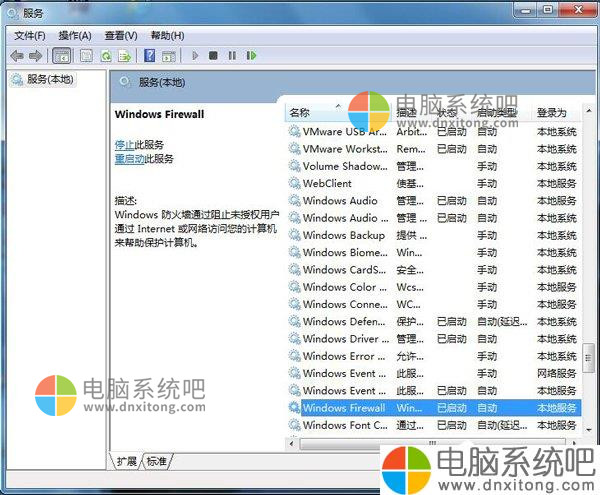Image resolution: width=600 pixels, height=495 pixels.
Task: Select the highlighted Windows Firewall service
Action: pos(434,408)
